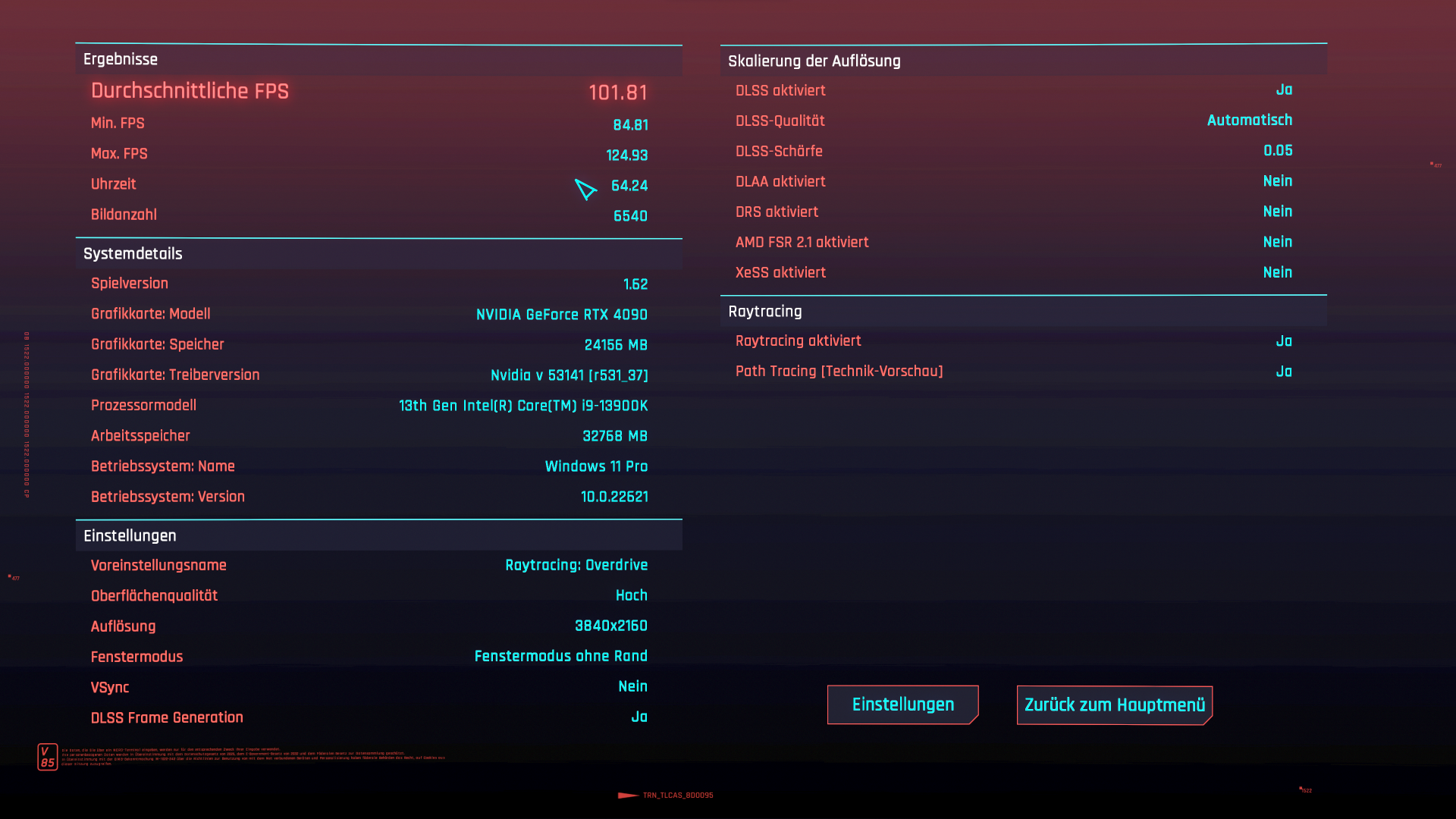Screen dimensions: 1456x819
Task: Click the Raytracing section header
Action: click(x=764, y=311)
